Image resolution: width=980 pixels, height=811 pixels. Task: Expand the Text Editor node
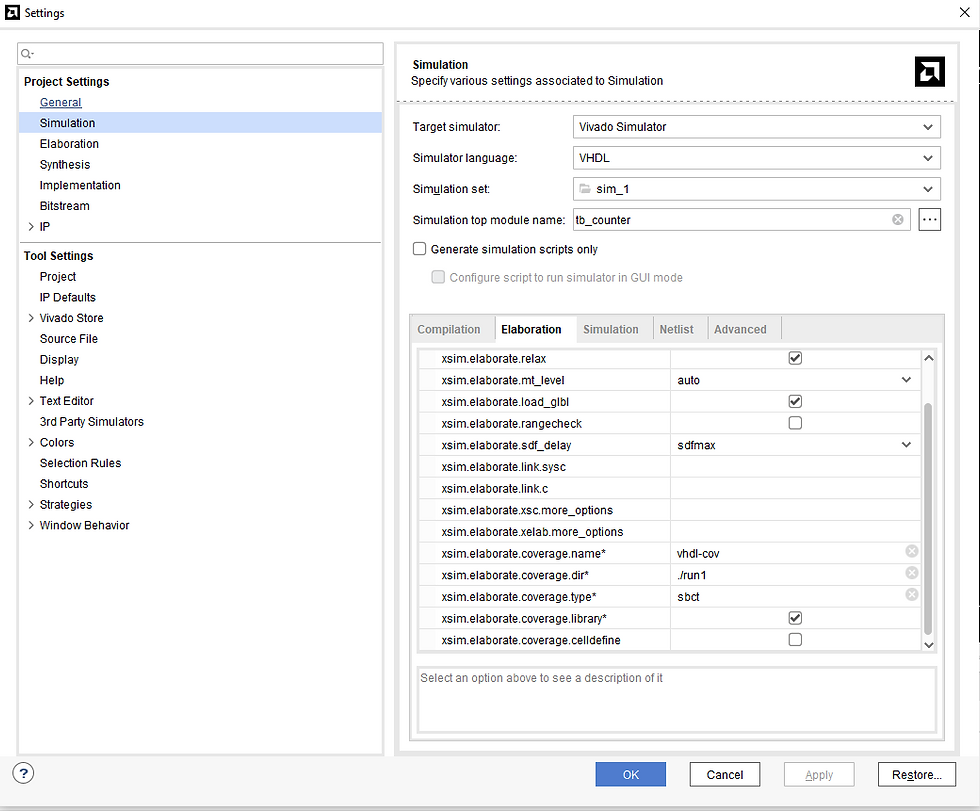(x=31, y=401)
